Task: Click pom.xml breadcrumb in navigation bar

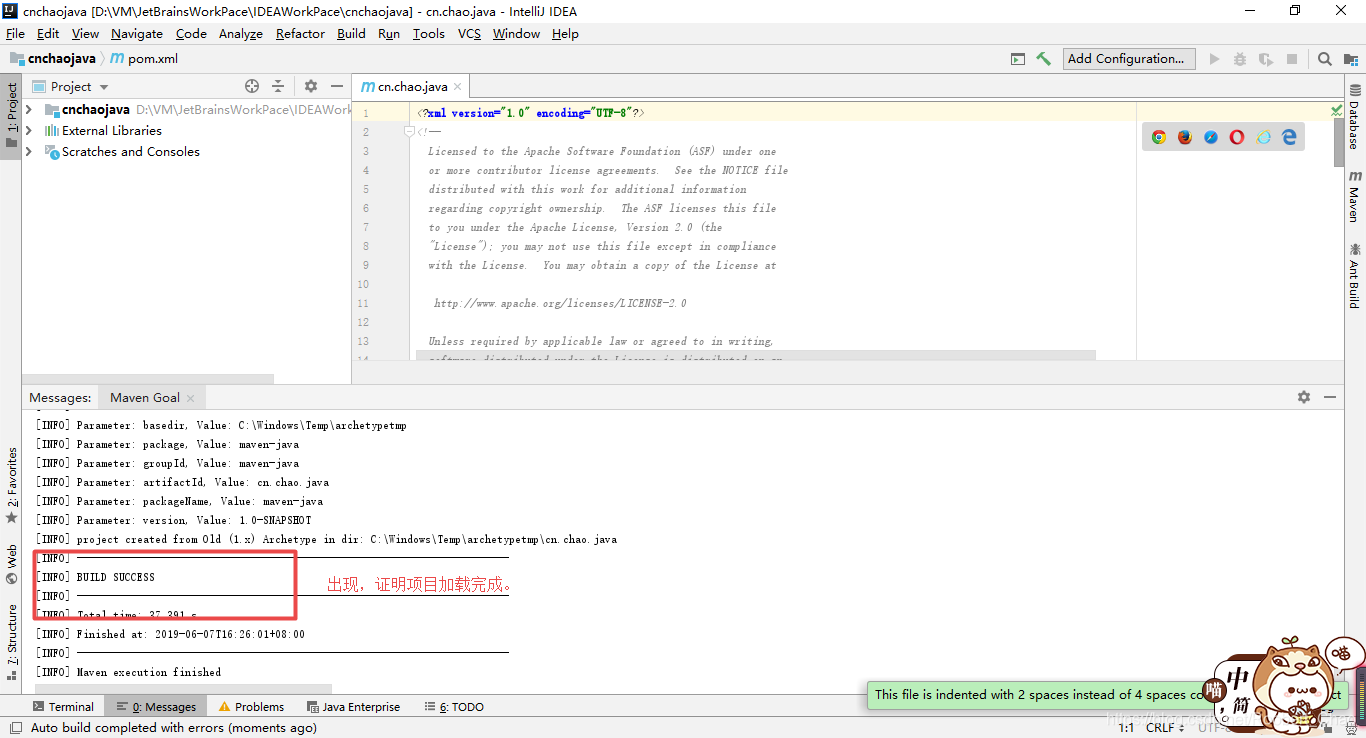Action: (144, 59)
